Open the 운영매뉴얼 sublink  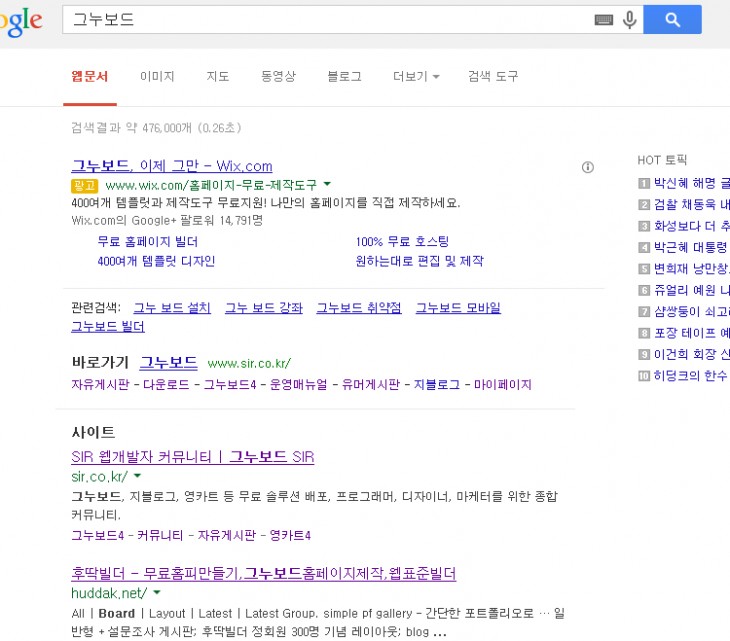(298, 385)
